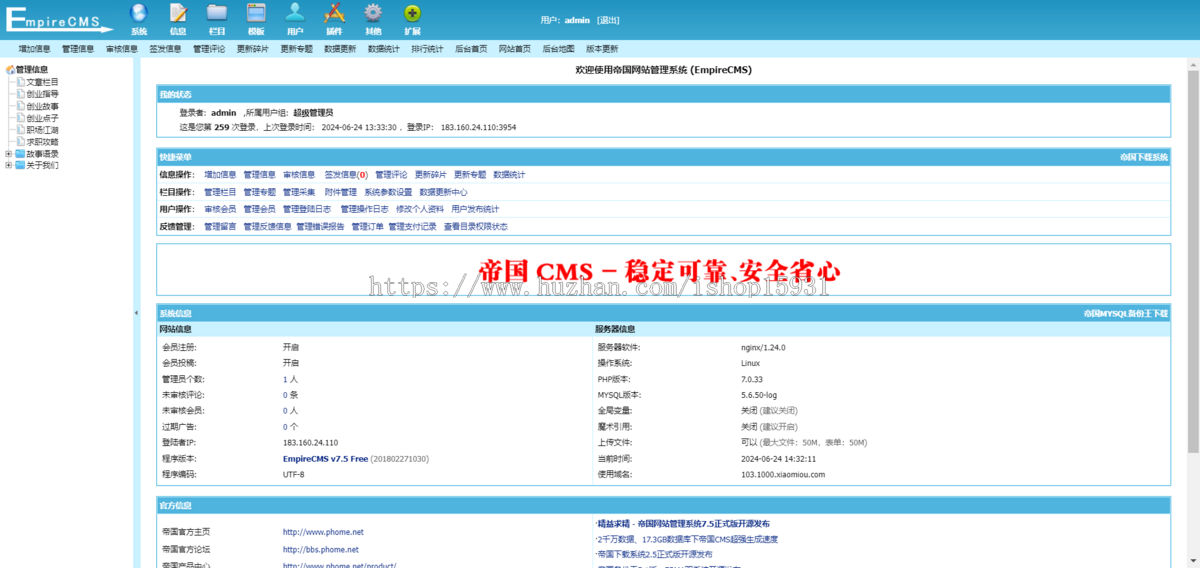Expand the 故事语录 tree node

point(9,154)
